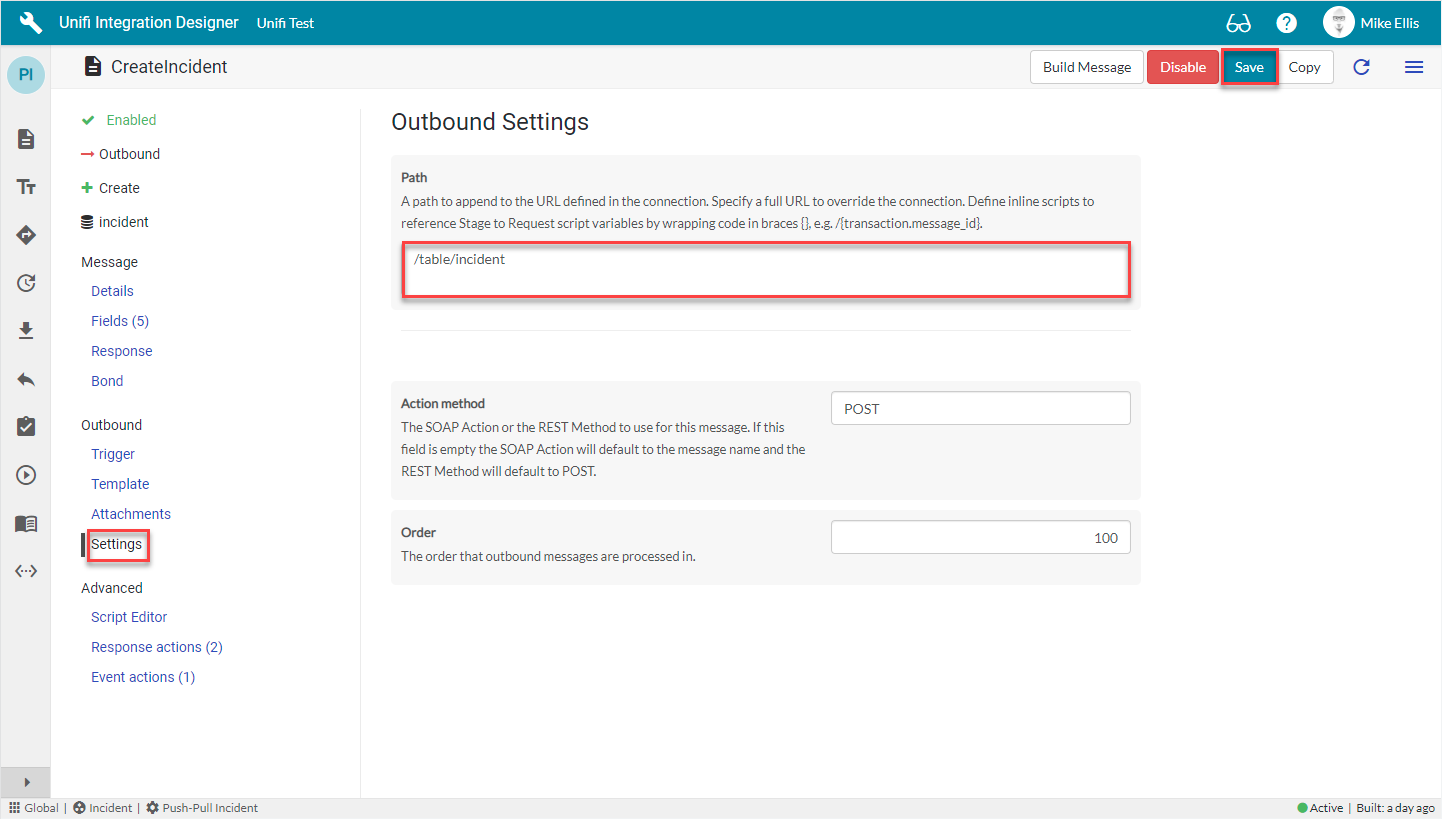The height and width of the screenshot is (819, 1442).
Task: Click the wrench icon in header
Action: [31, 23]
